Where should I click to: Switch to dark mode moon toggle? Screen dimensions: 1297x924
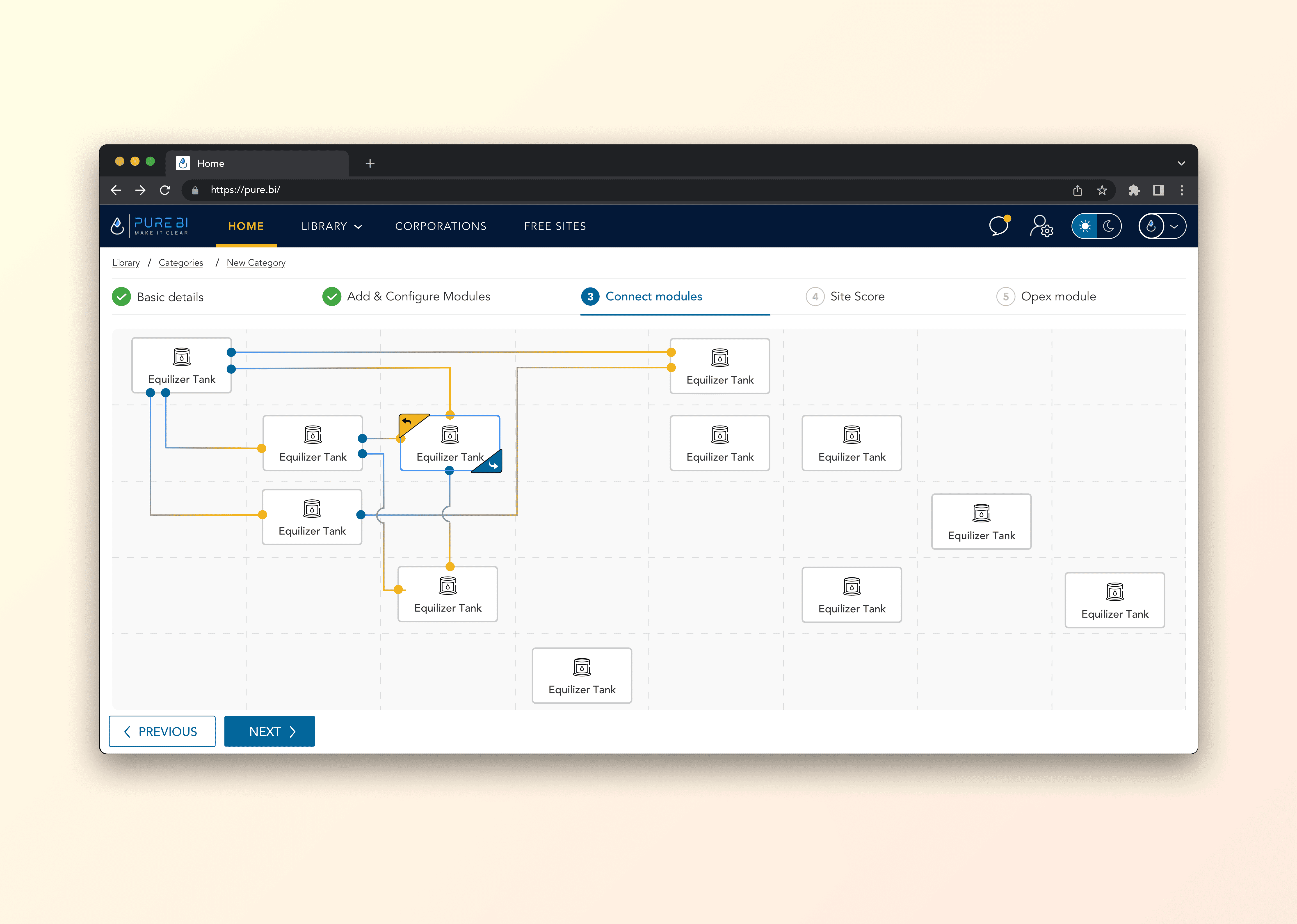pos(1108,226)
